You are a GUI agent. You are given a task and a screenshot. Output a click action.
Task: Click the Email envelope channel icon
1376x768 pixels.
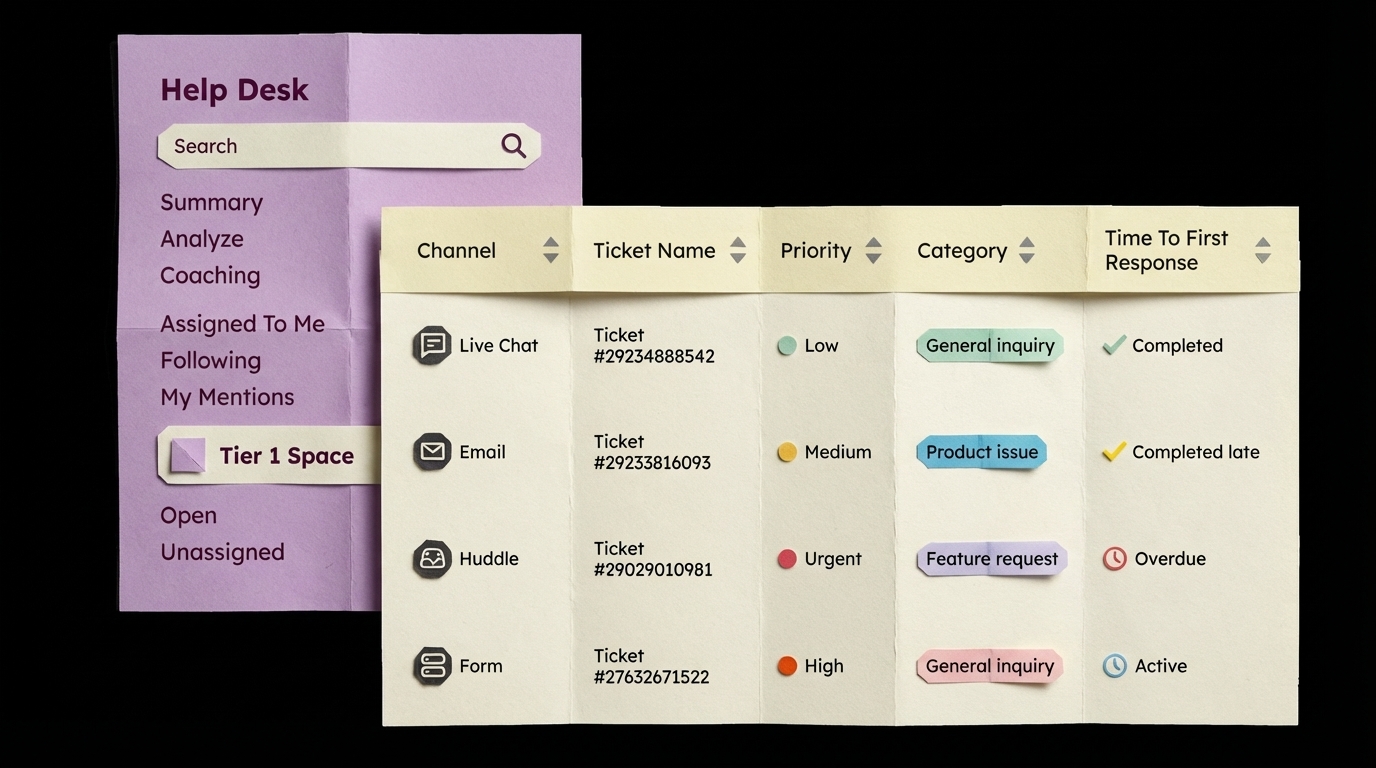point(432,452)
